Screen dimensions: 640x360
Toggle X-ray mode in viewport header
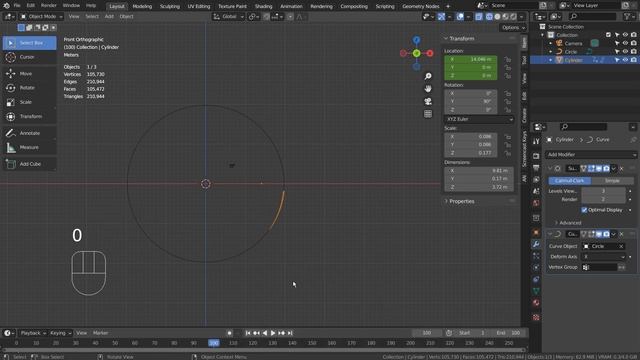479,17
